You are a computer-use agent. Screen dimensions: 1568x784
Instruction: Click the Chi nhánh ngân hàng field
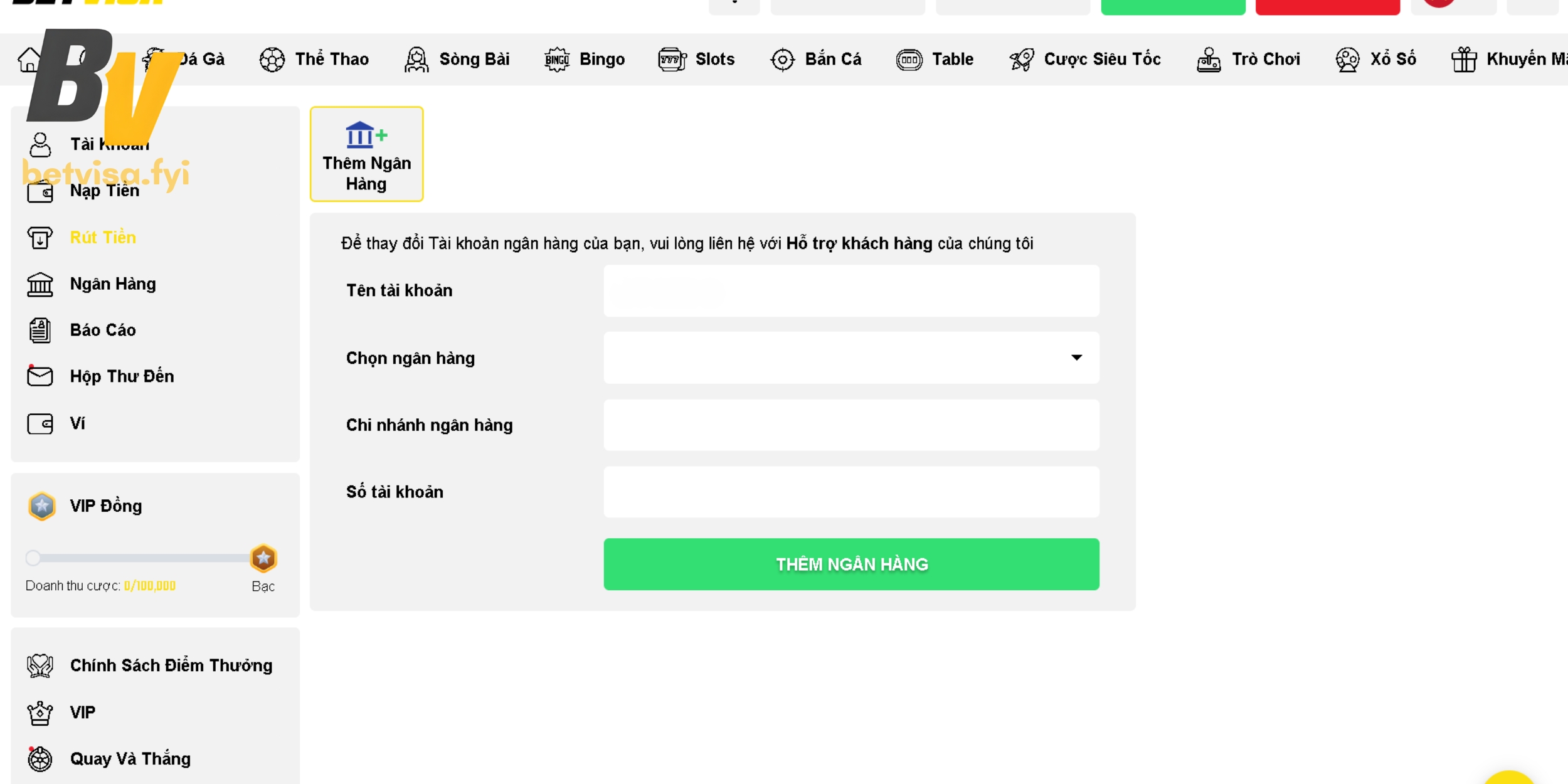pyautogui.click(x=850, y=425)
